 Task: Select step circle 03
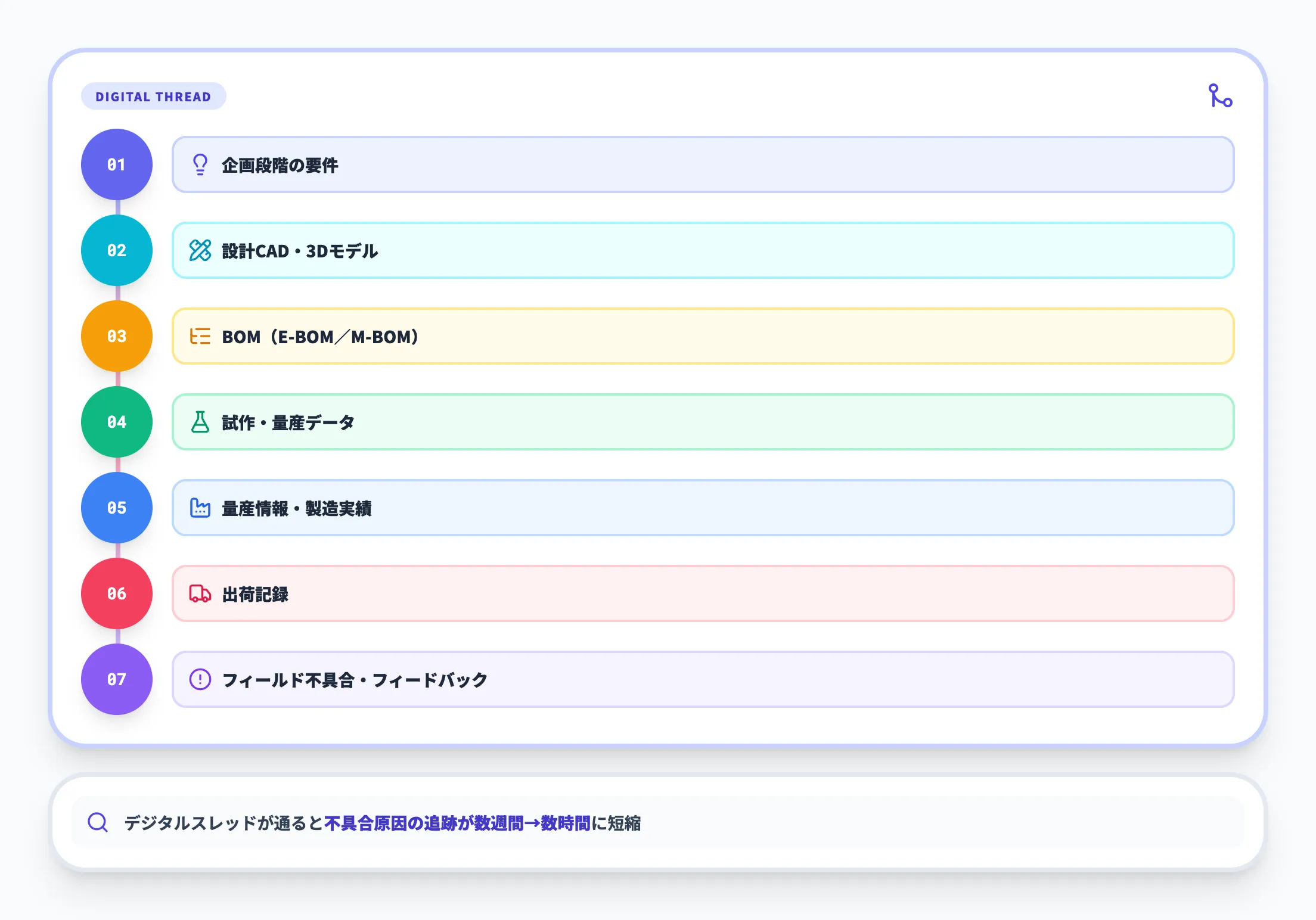click(117, 336)
